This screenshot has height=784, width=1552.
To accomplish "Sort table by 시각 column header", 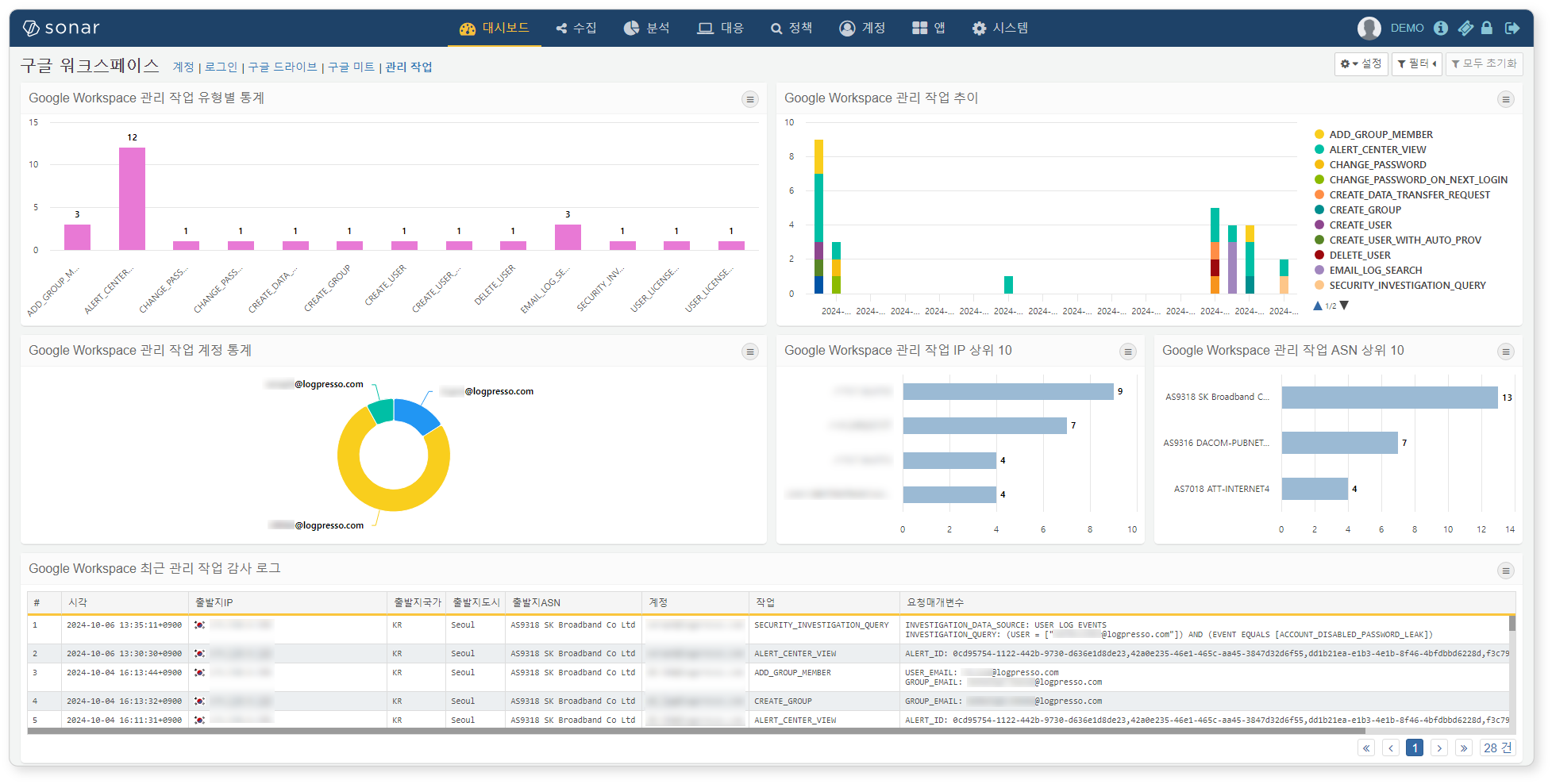I will (125, 603).
